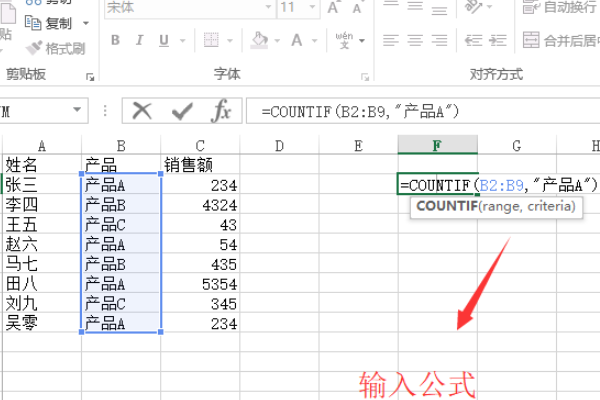Image resolution: width=600 pixels, height=400 pixels.
Task: Click cell containing 姓名
Action: click(42, 165)
